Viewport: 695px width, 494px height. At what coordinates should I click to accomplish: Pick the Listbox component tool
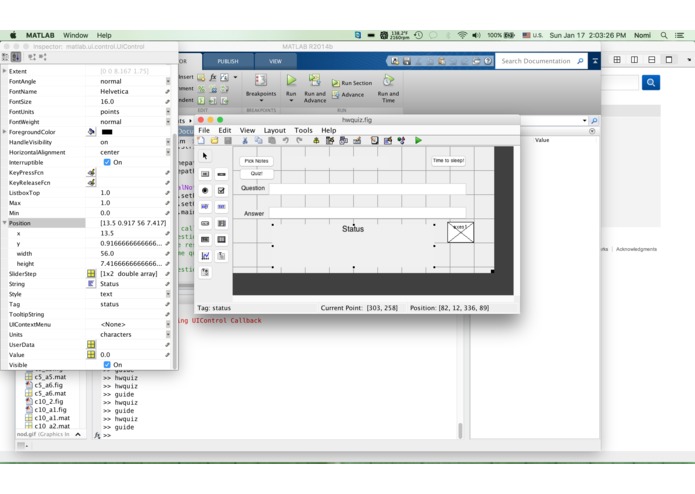point(222,223)
